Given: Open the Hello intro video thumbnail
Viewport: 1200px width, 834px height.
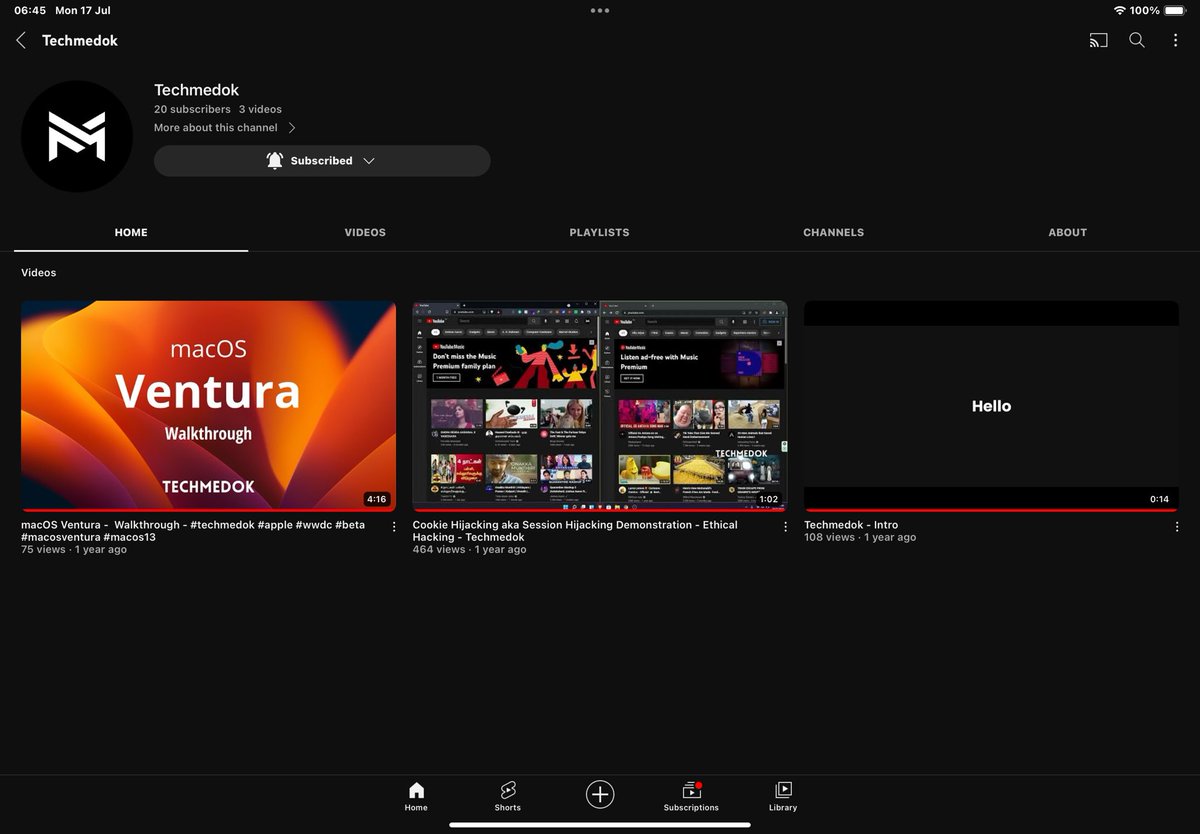Looking at the screenshot, I should (991, 406).
